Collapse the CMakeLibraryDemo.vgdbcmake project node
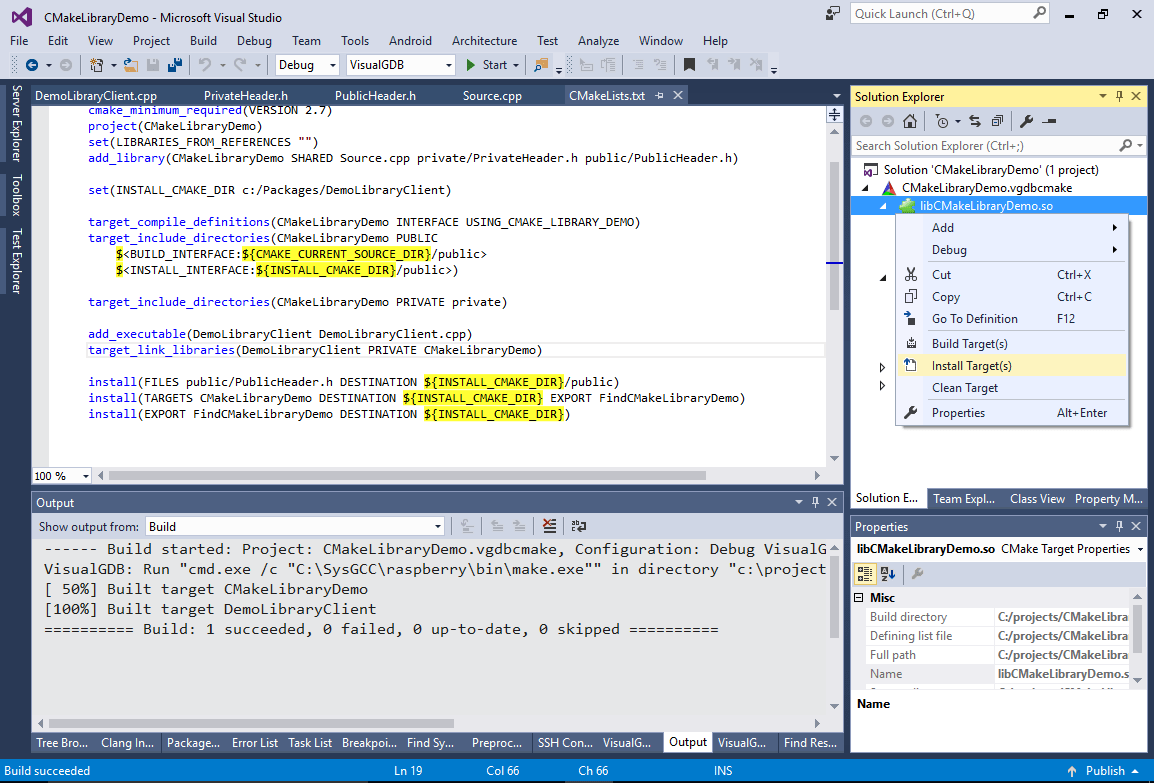The height and width of the screenshot is (783, 1154). click(866, 188)
